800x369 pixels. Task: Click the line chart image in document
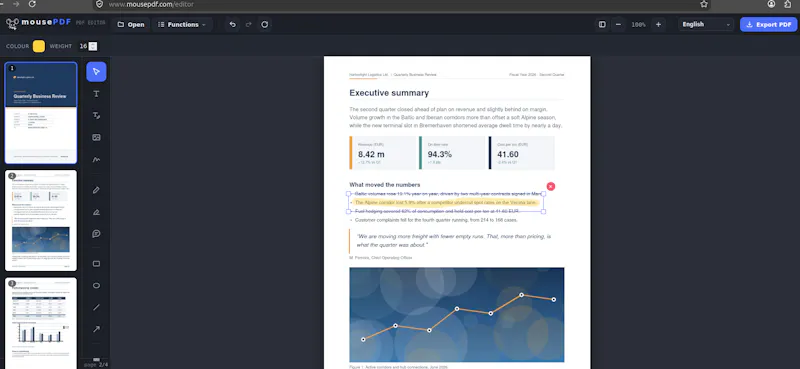pyautogui.click(x=457, y=315)
